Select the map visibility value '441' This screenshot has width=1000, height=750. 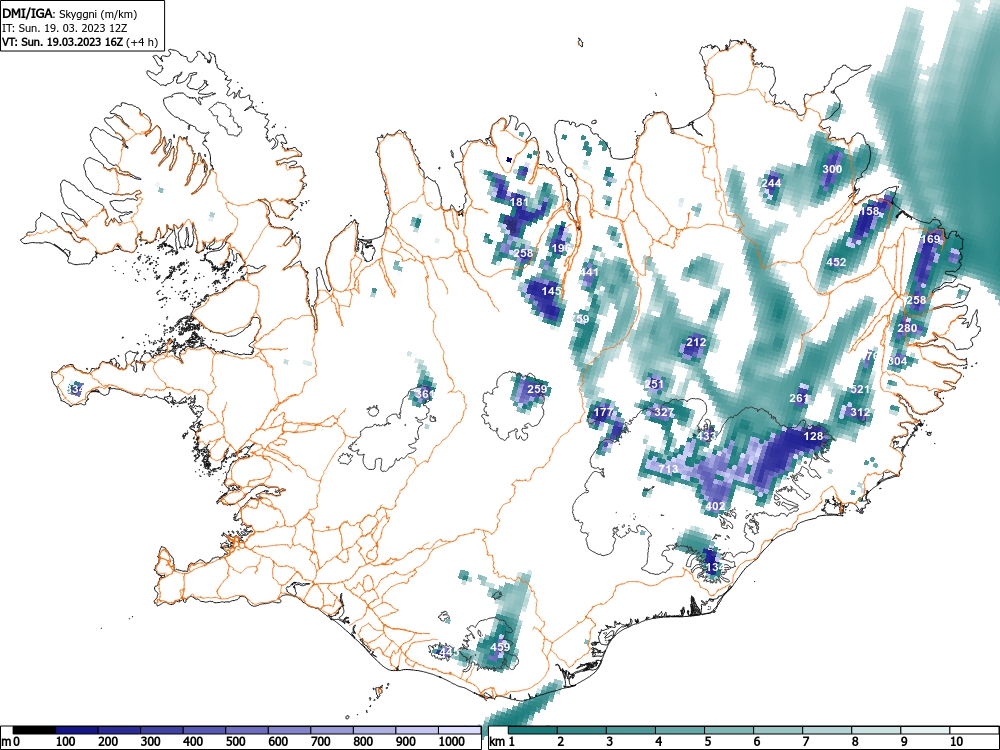589,272
